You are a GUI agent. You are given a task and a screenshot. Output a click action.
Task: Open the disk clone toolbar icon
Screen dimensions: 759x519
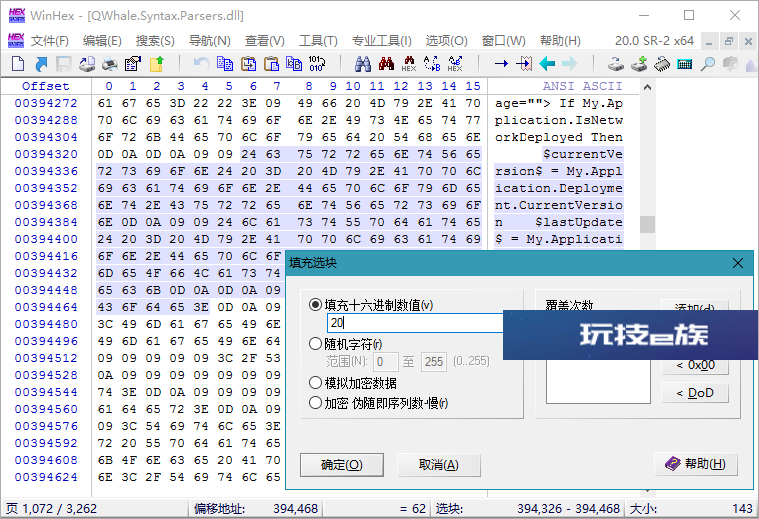(x=616, y=63)
